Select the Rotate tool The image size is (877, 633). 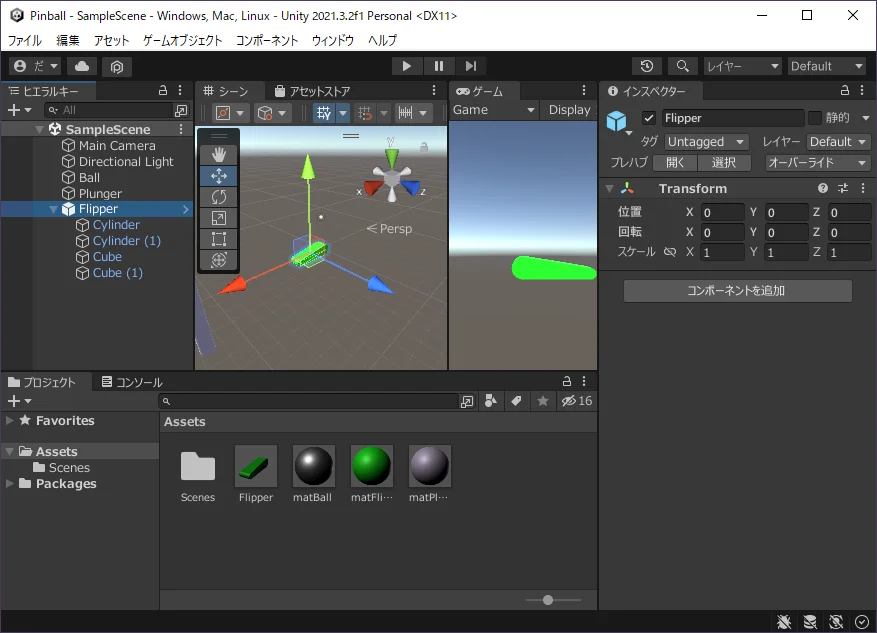pos(219,197)
